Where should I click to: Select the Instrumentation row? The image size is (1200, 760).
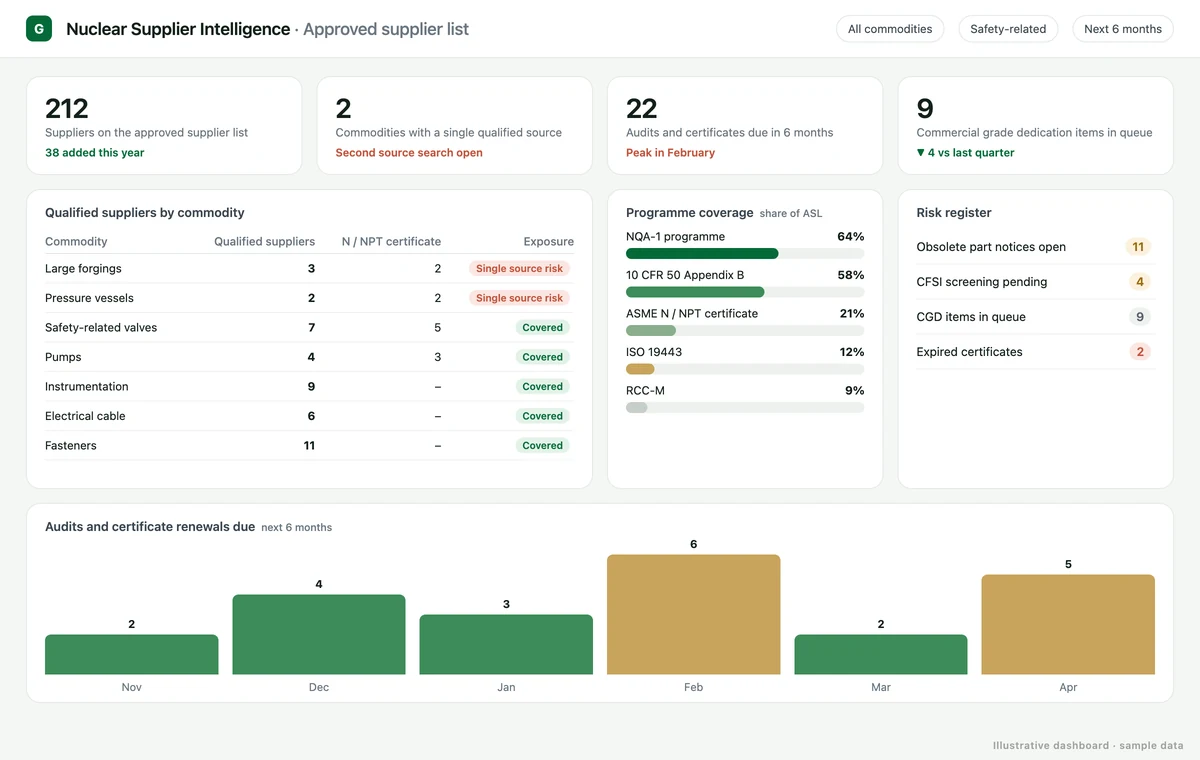point(310,386)
